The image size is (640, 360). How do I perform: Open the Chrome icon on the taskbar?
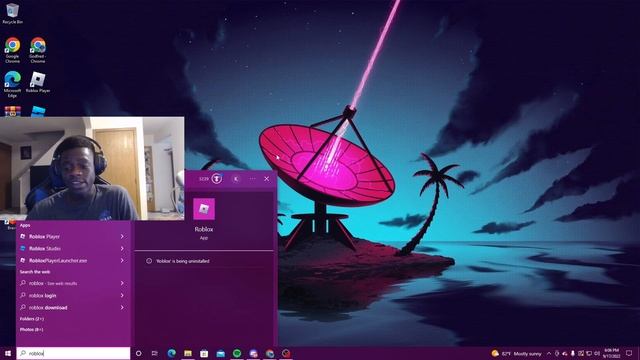tap(270, 353)
